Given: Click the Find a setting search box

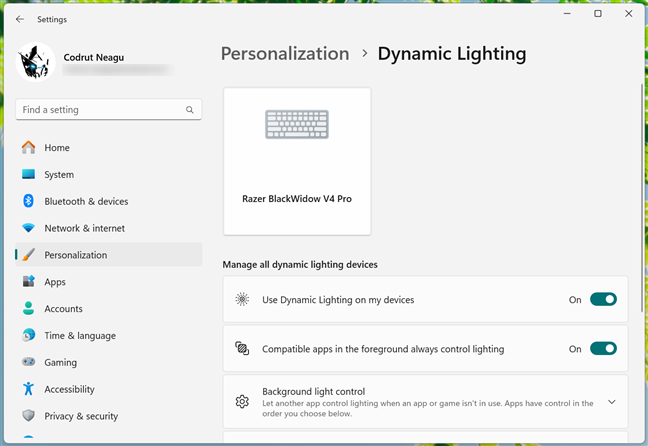Looking at the screenshot, I should point(109,110).
